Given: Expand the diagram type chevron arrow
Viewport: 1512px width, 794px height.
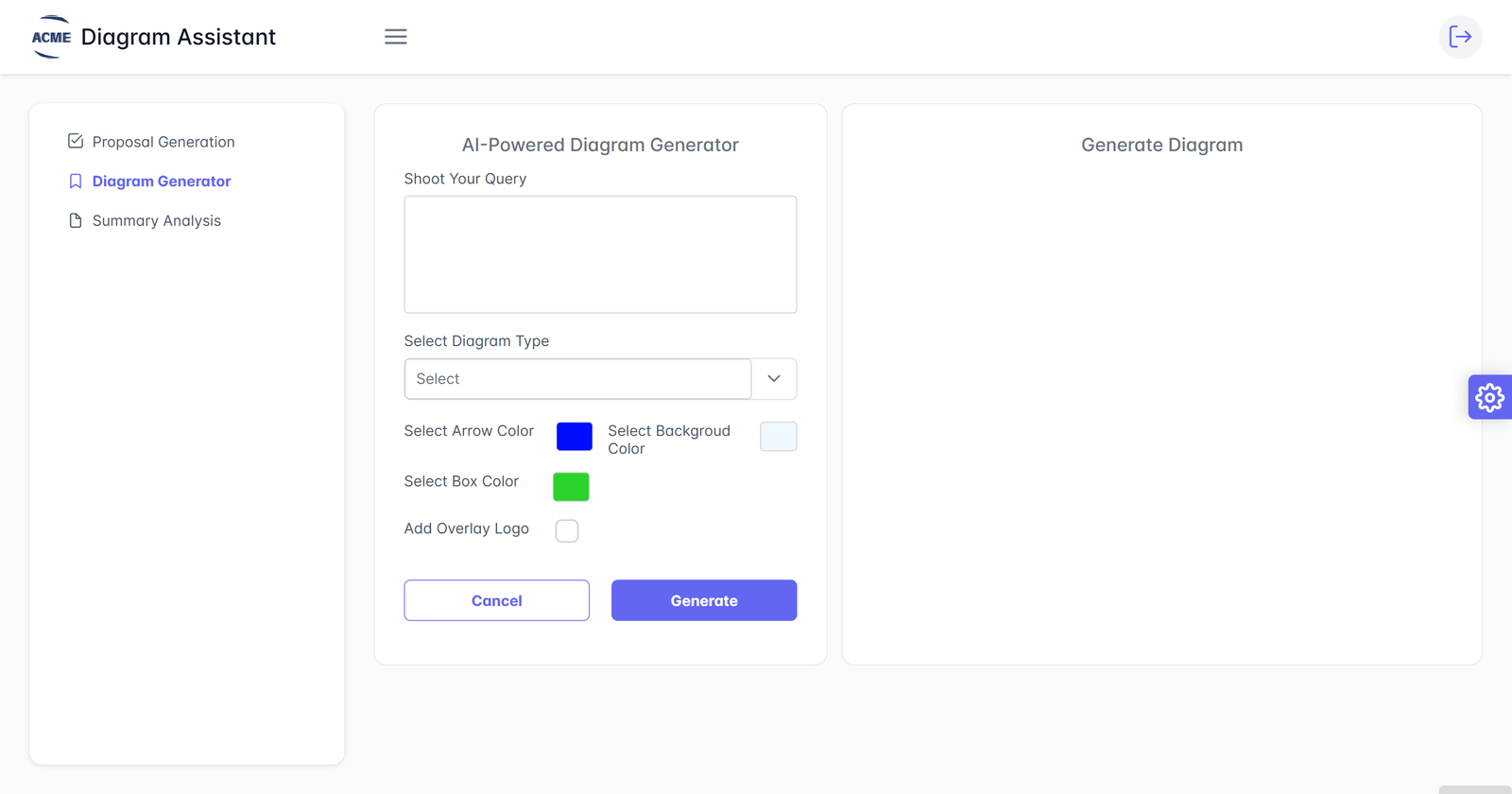Looking at the screenshot, I should pos(774,379).
